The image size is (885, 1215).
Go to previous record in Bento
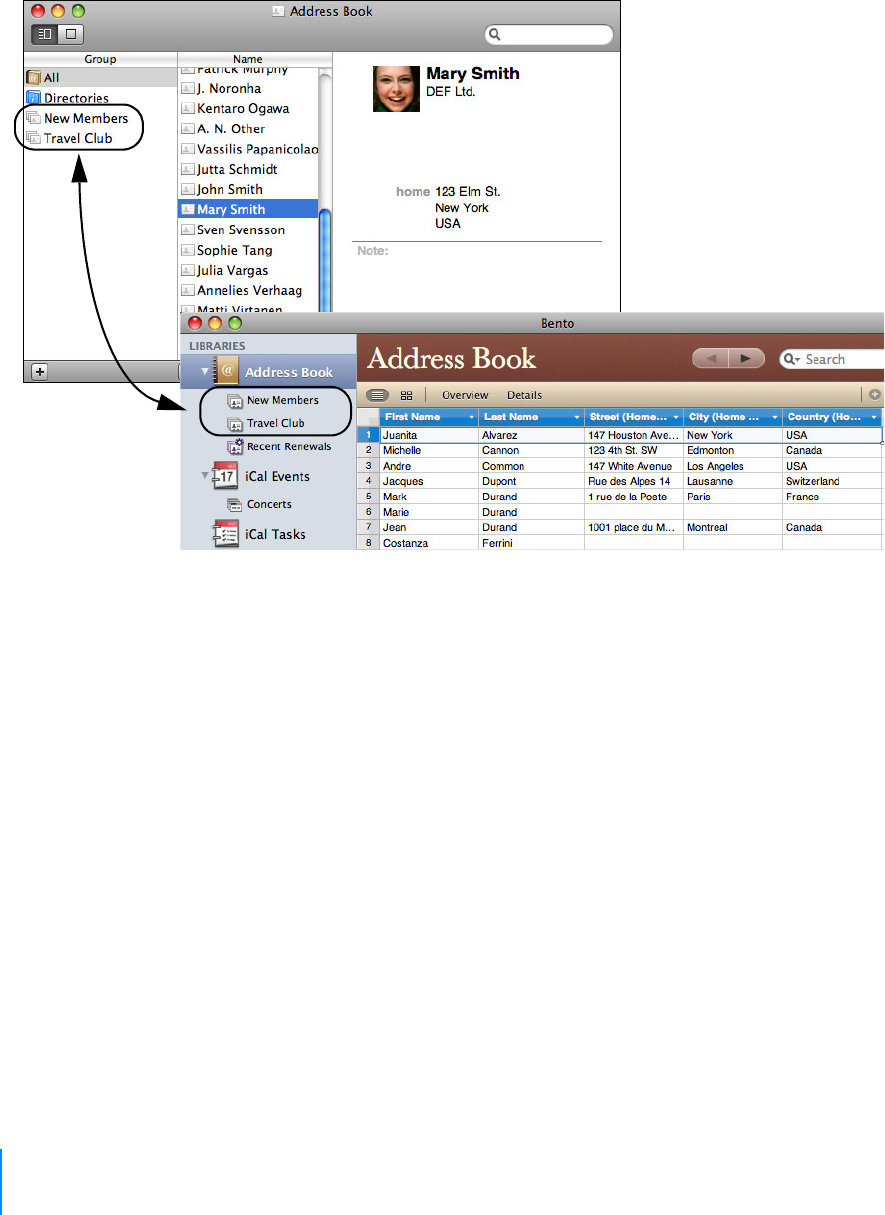(x=710, y=359)
